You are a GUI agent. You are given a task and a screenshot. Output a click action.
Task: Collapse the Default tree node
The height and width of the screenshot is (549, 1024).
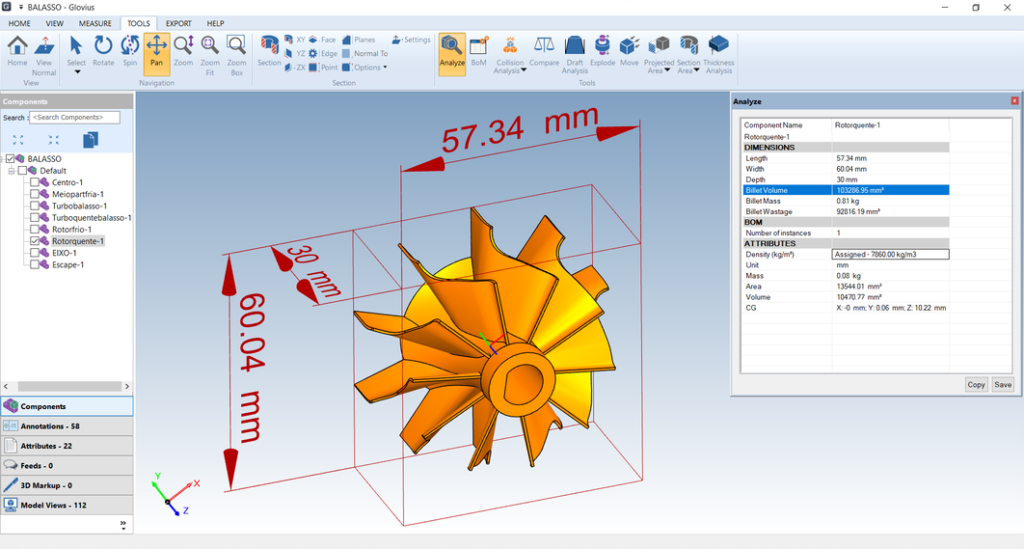[11, 170]
